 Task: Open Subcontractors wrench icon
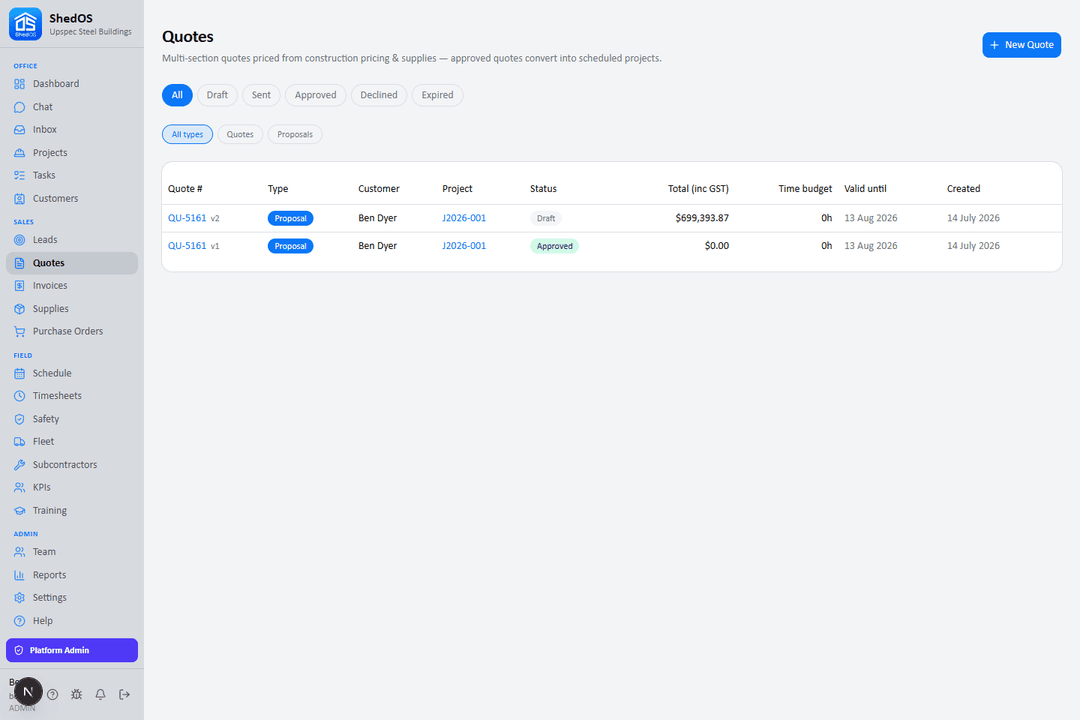[19, 465]
